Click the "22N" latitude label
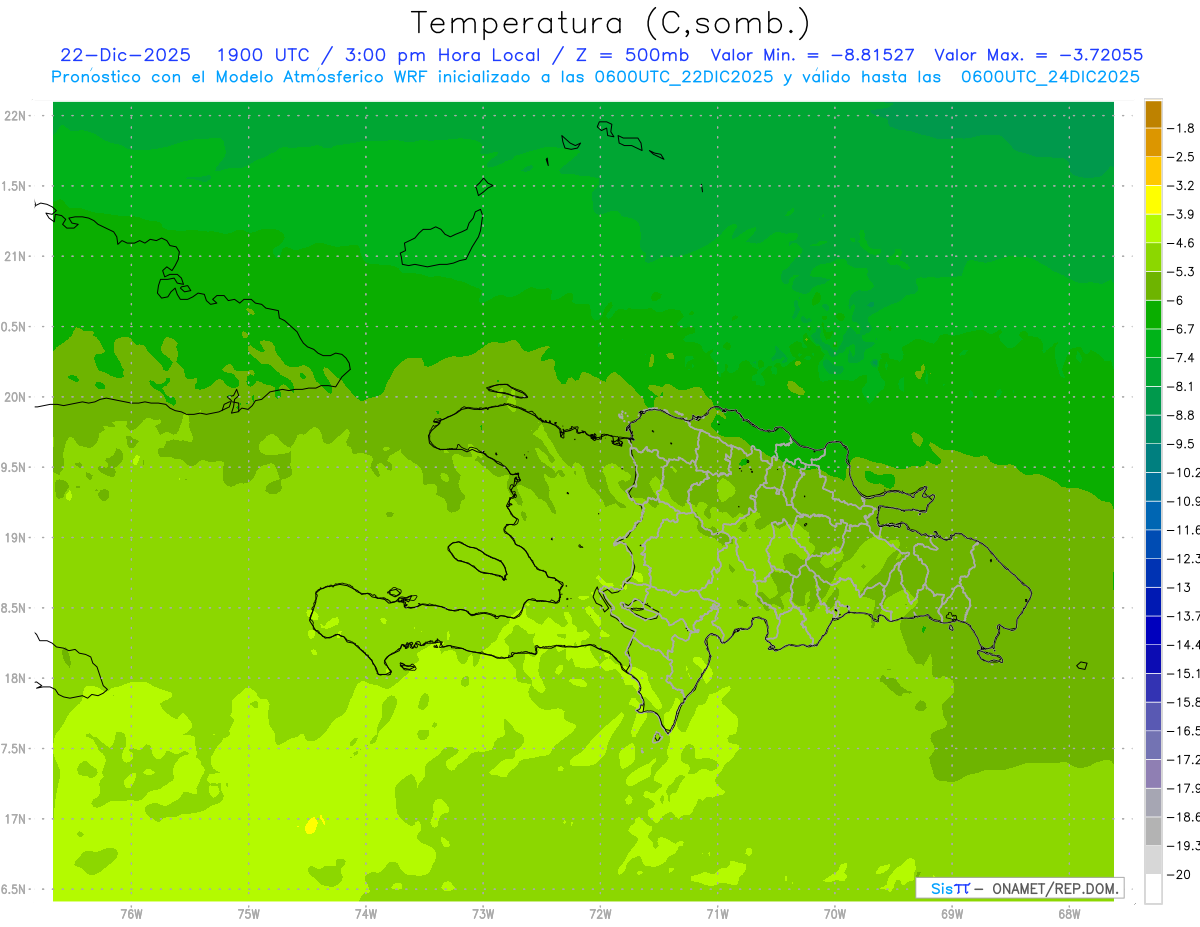1200x927 pixels. point(16,116)
